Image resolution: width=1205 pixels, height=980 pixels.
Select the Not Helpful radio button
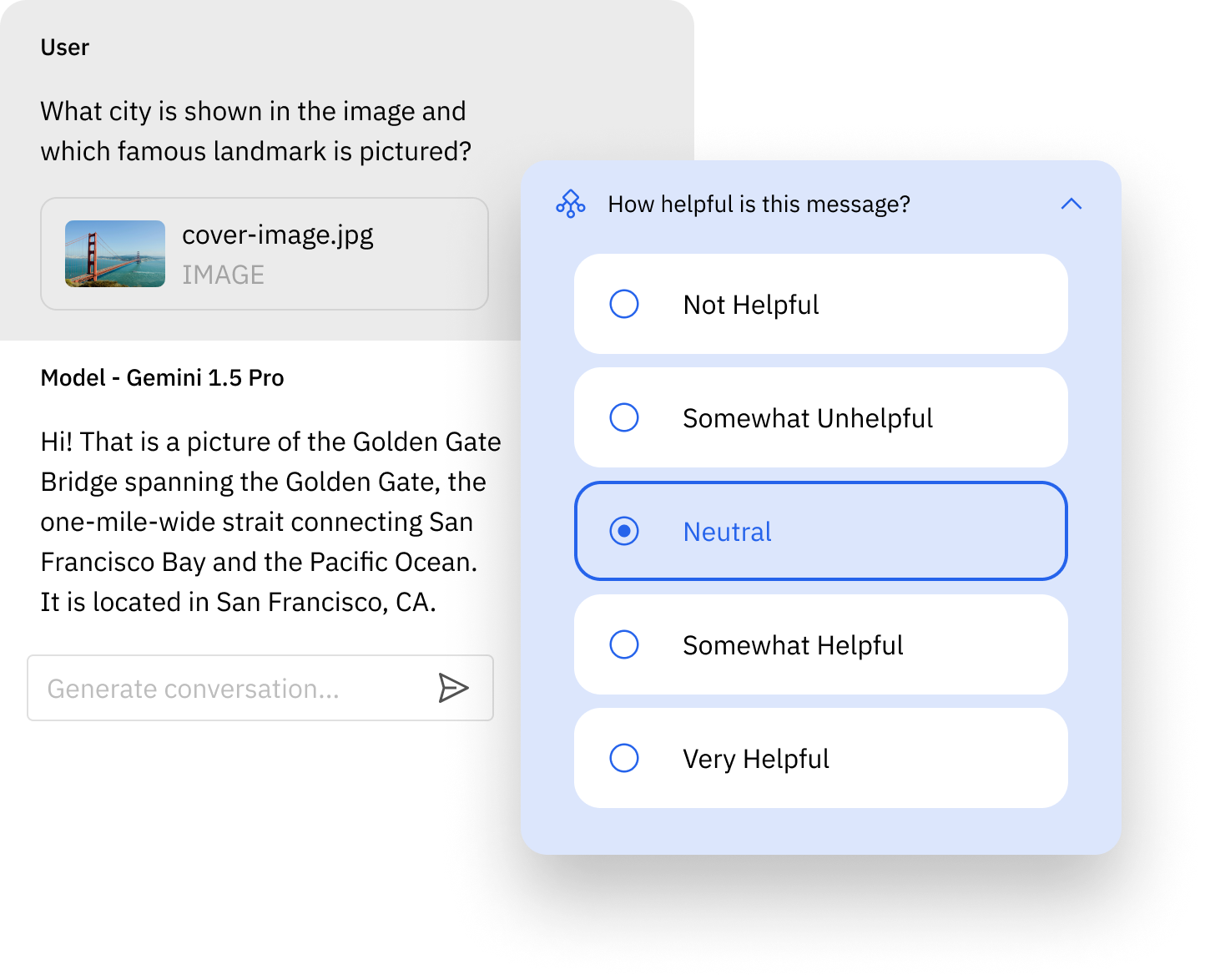coord(624,304)
